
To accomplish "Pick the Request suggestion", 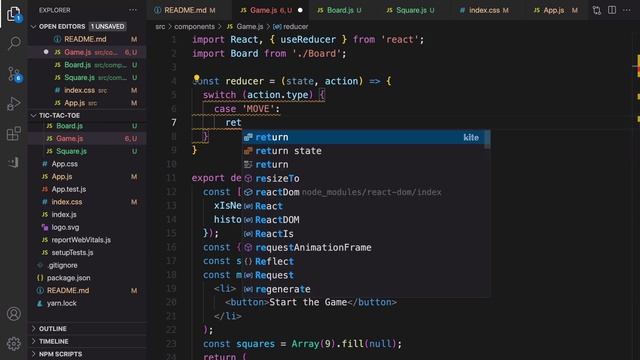I will [363, 275].
